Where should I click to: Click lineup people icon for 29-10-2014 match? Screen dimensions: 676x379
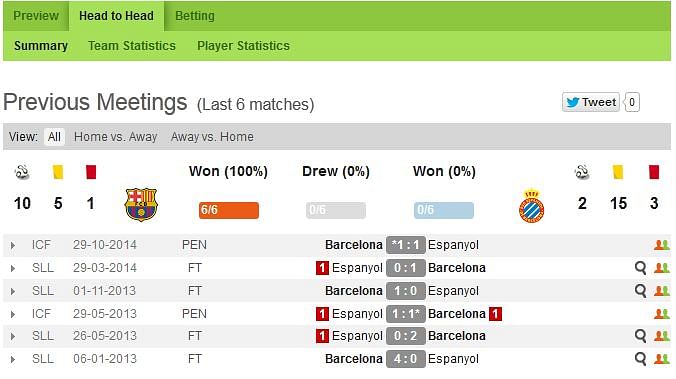[x=662, y=245]
